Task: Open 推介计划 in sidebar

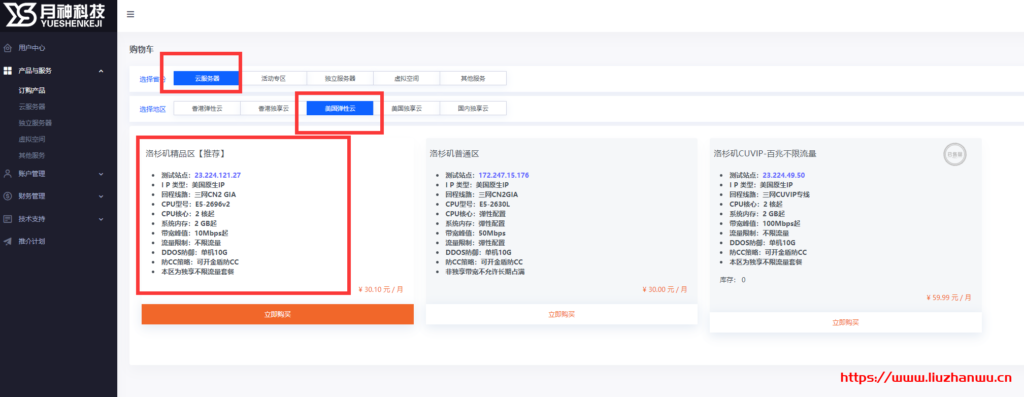Action: [x=31, y=241]
